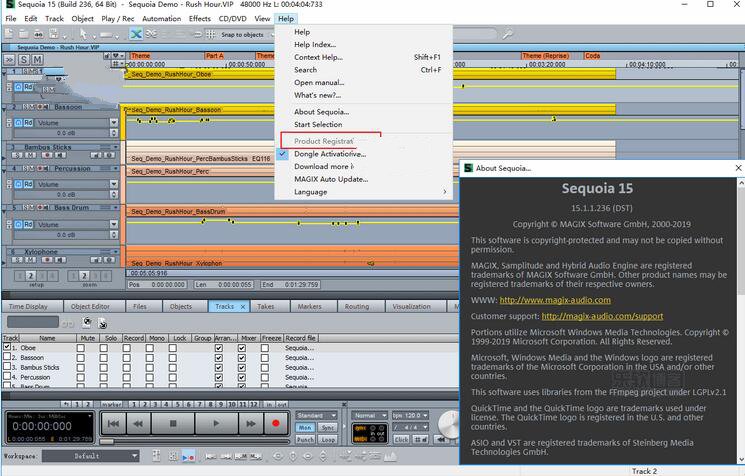Viewport: 745px width, 476px height.
Task: Open the Automation menu
Action: coord(162,19)
